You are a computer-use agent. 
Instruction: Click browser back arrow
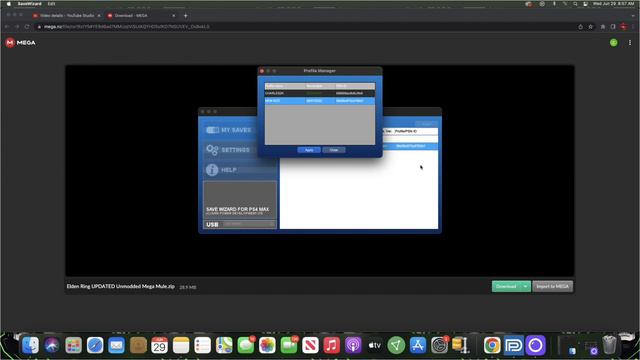[7, 27]
